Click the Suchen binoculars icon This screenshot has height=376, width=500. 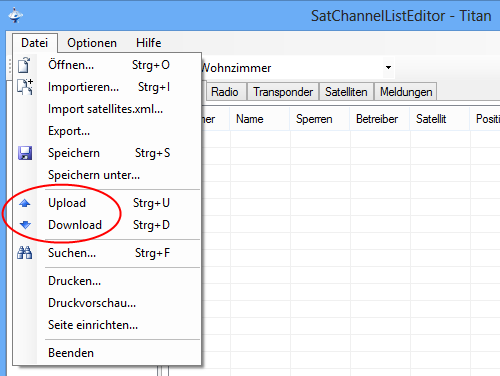pyautogui.click(x=25, y=253)
